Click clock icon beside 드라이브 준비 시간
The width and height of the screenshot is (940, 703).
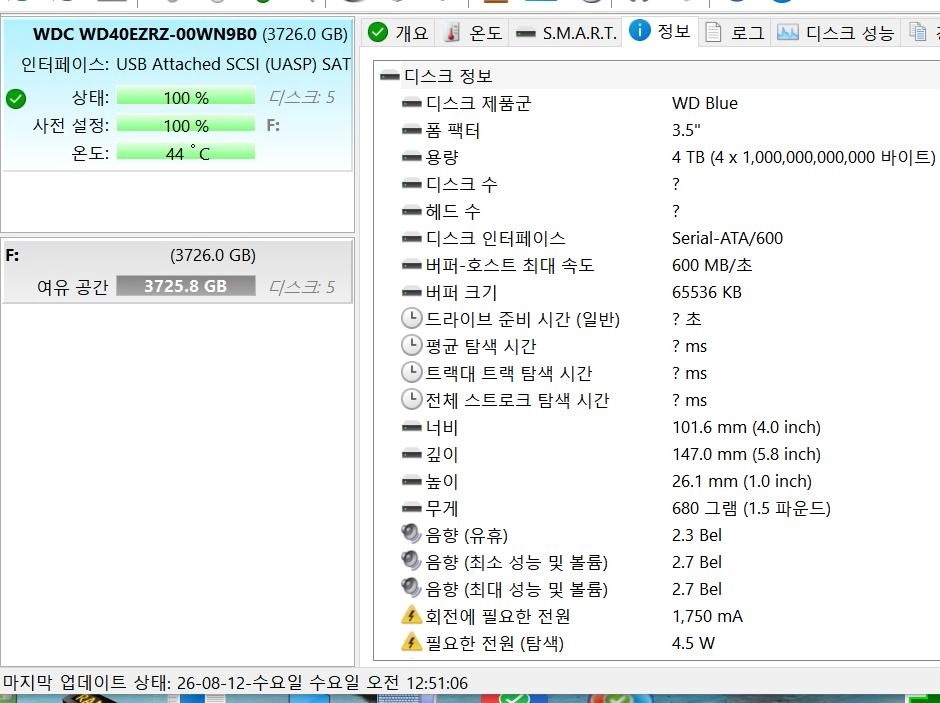click(411, 318)
